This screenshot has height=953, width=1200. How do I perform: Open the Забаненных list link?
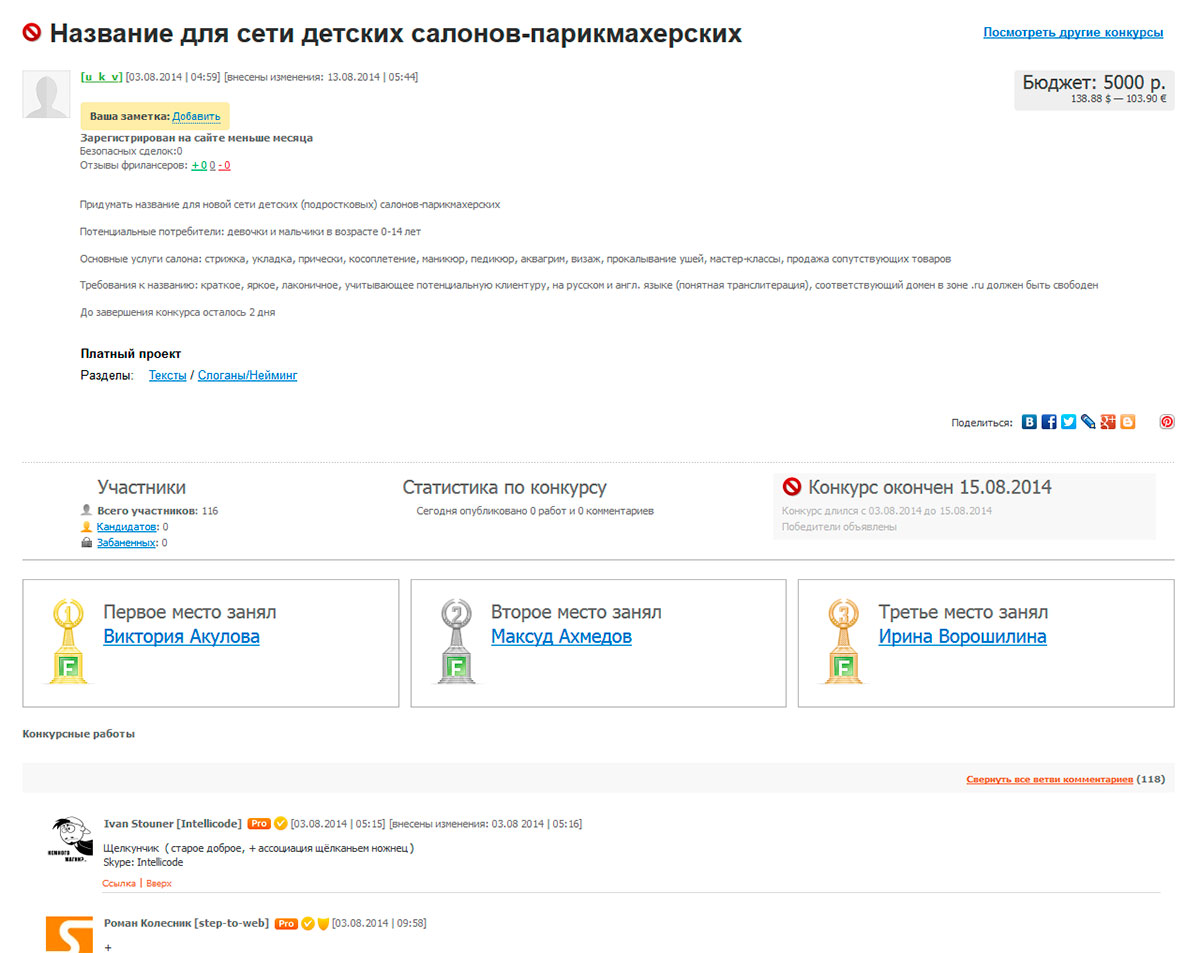click(x=126, y=542)
